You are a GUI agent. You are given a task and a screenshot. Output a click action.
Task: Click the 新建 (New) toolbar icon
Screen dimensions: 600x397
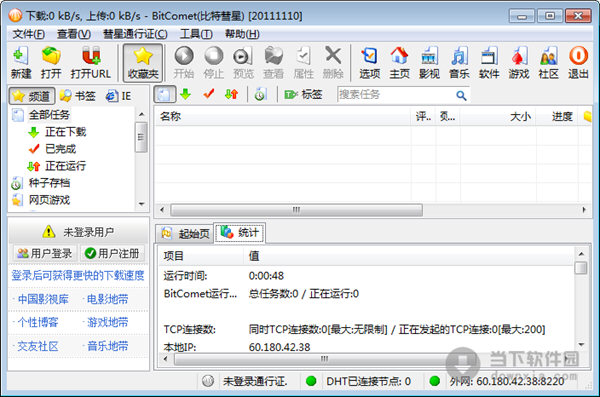click(21, 62)
